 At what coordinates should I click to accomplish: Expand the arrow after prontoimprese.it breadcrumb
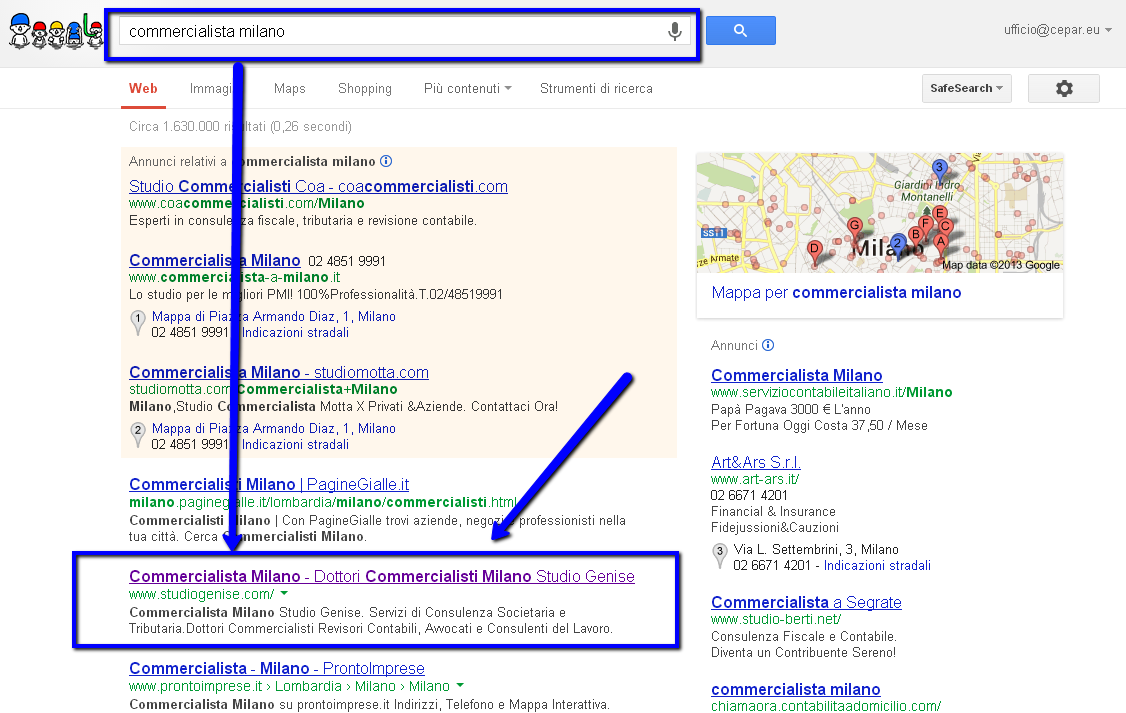(460, 685)
